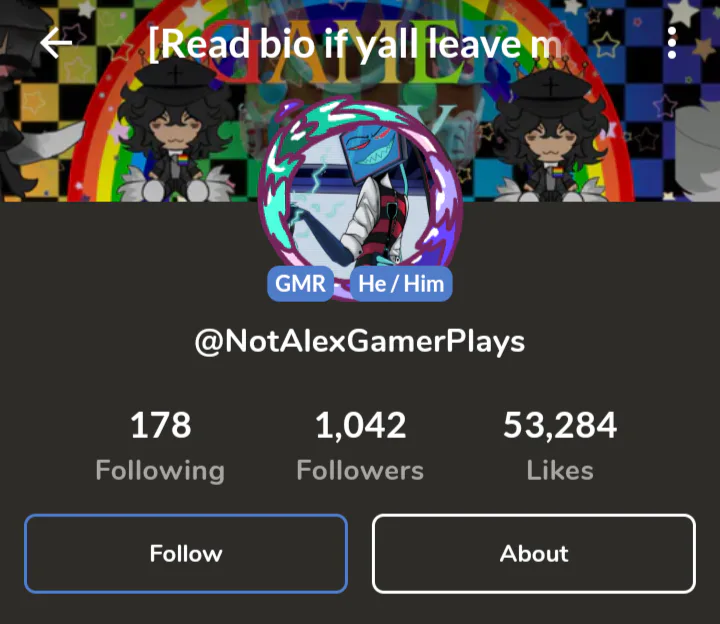Screen dimensions: 720x624
Task: Select the @NotAlexGamerPlays username text
Action: [x=360, y=342]
